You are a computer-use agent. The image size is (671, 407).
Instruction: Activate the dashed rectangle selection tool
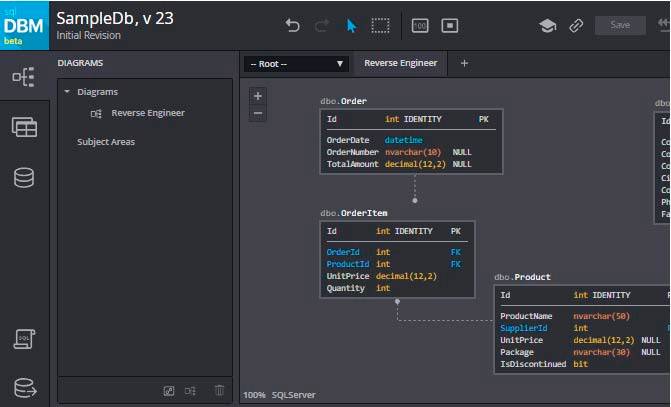pyautogui.click(x=381, y=26)
